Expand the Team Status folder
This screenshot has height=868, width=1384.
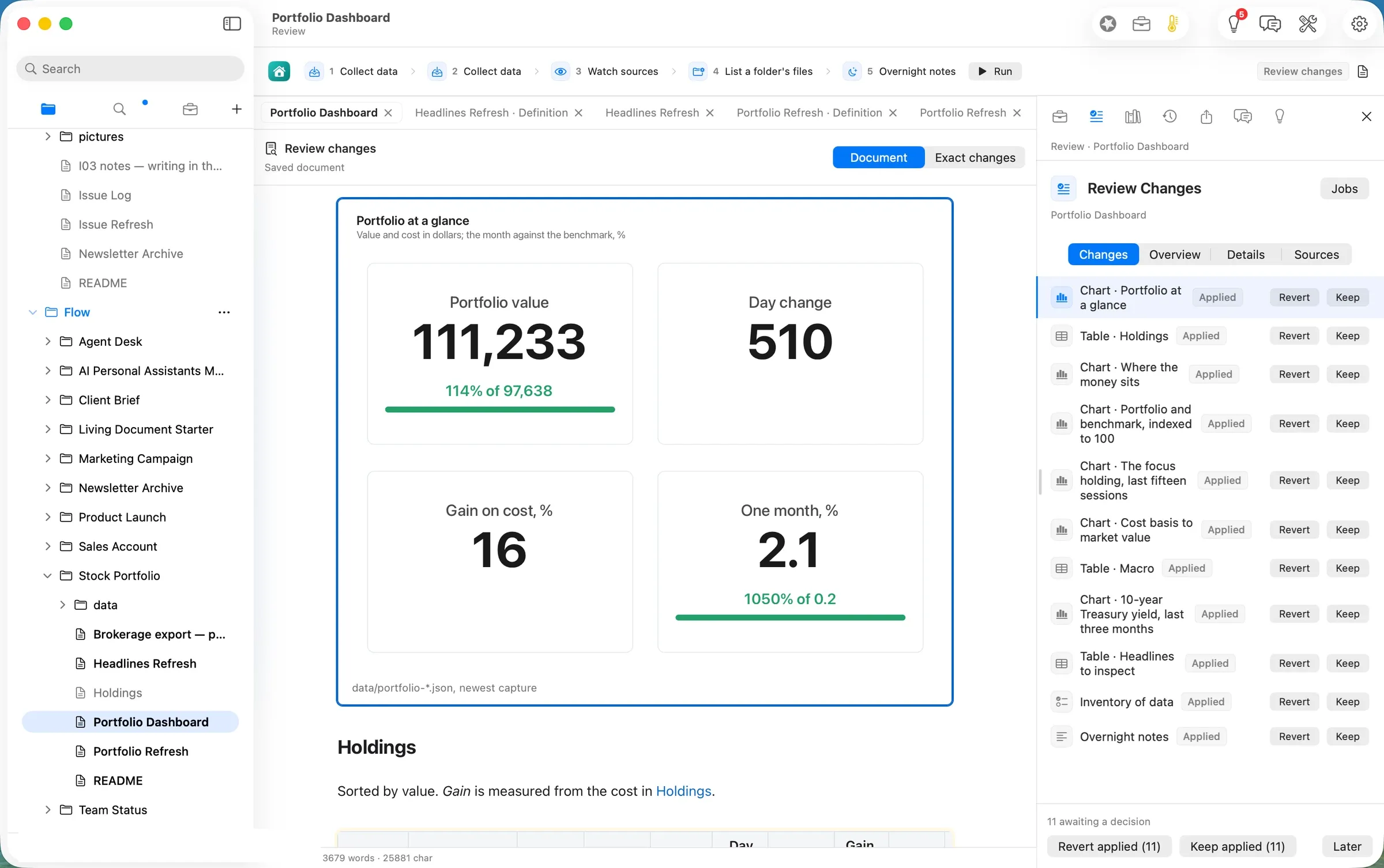(x=48, y=810)
